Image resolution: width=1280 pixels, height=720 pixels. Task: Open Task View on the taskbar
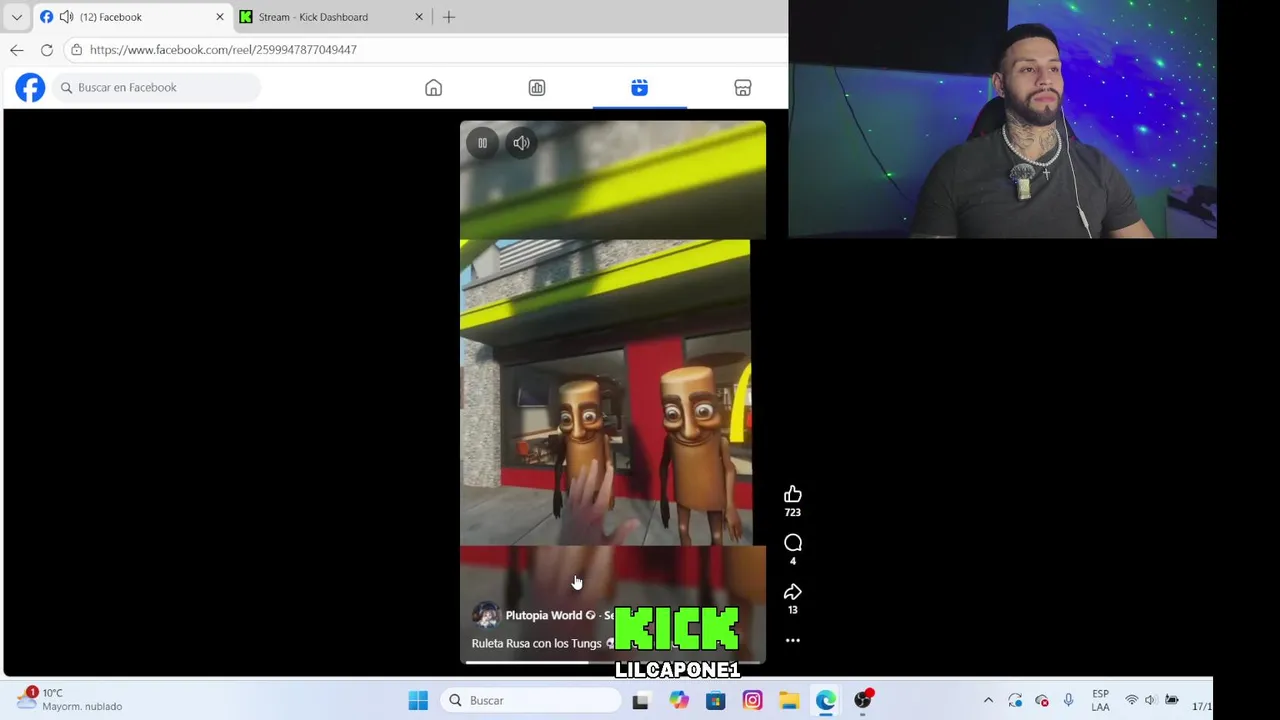(x=640, y=701)
